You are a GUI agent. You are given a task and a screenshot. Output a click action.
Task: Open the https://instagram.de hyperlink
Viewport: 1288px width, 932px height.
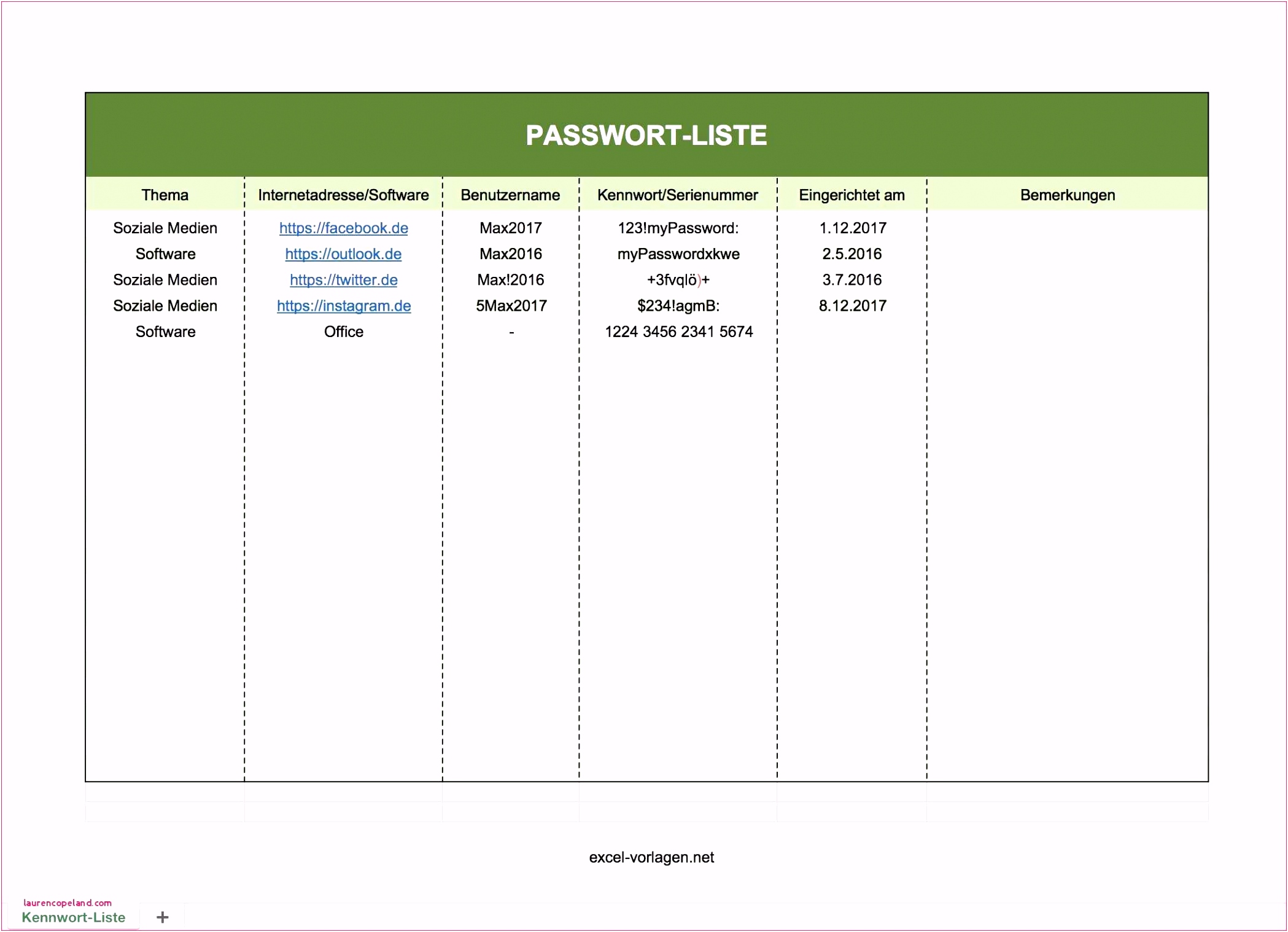[343, 306]
